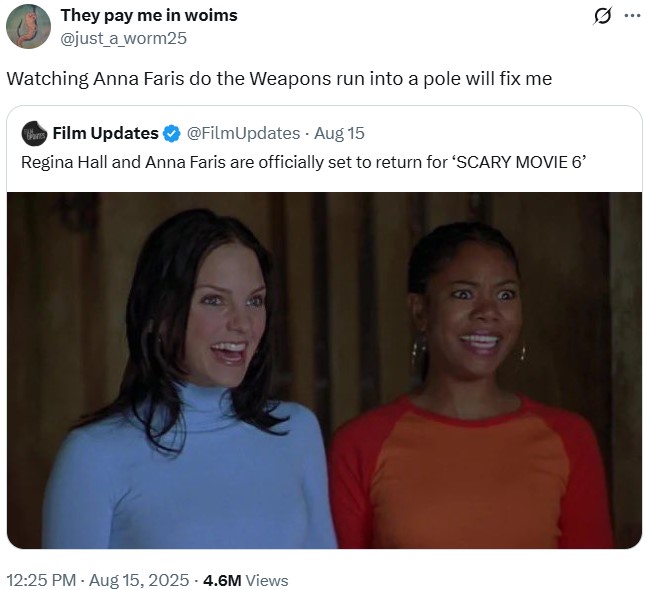Image resolution: width=646 pixels, height=590 pixels.
Task: Click the Aug 15 quoted tweet date
Action: 339,133
